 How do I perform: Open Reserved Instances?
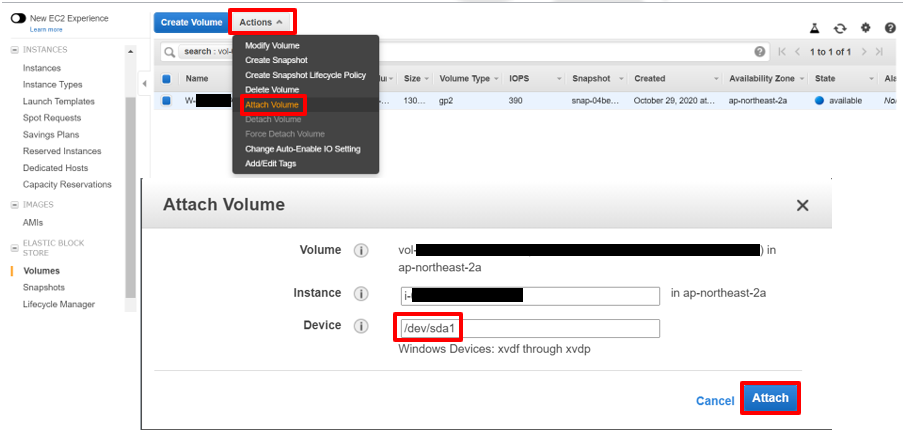pos(62,151)
